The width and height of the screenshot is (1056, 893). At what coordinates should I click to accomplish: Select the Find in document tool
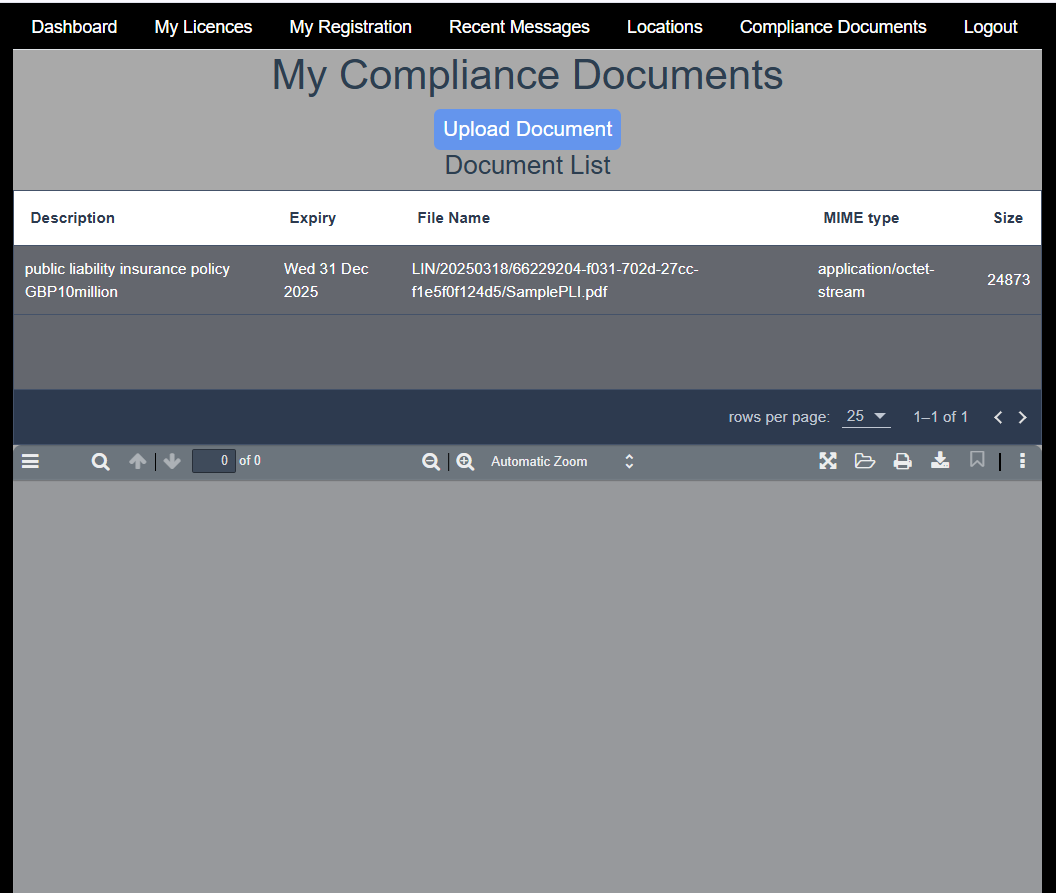(x=100, y=461)
